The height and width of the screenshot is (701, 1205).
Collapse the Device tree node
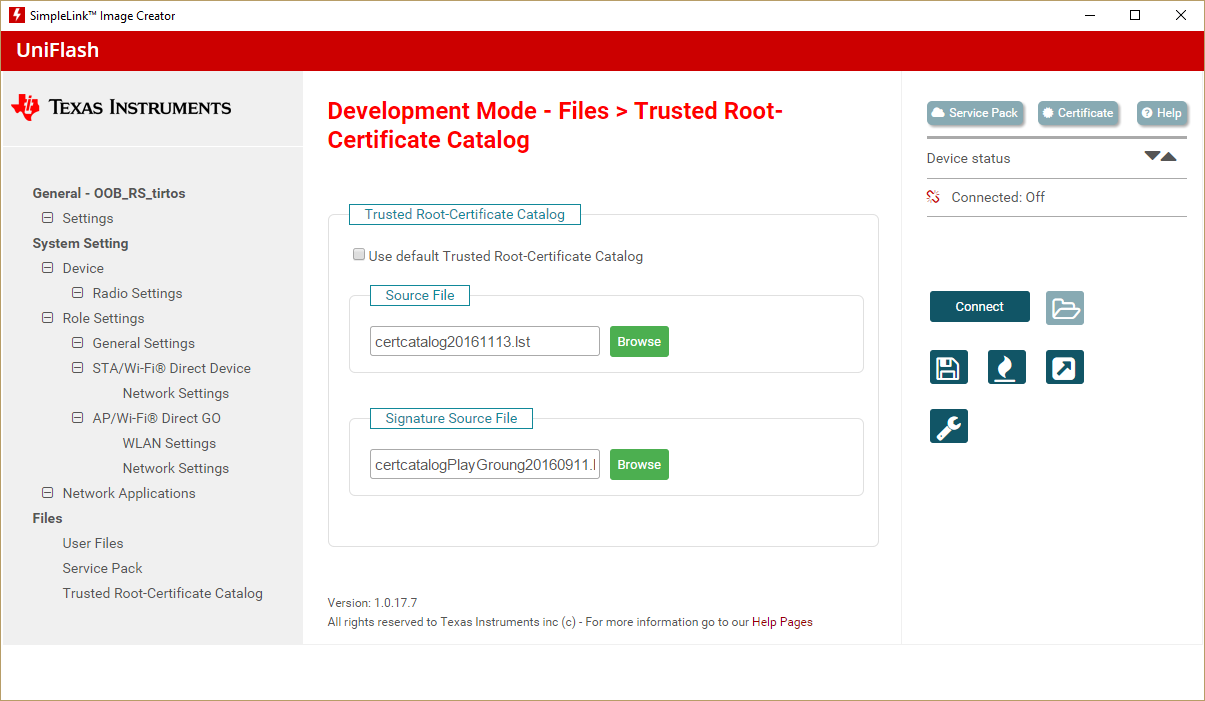(47, 268)
